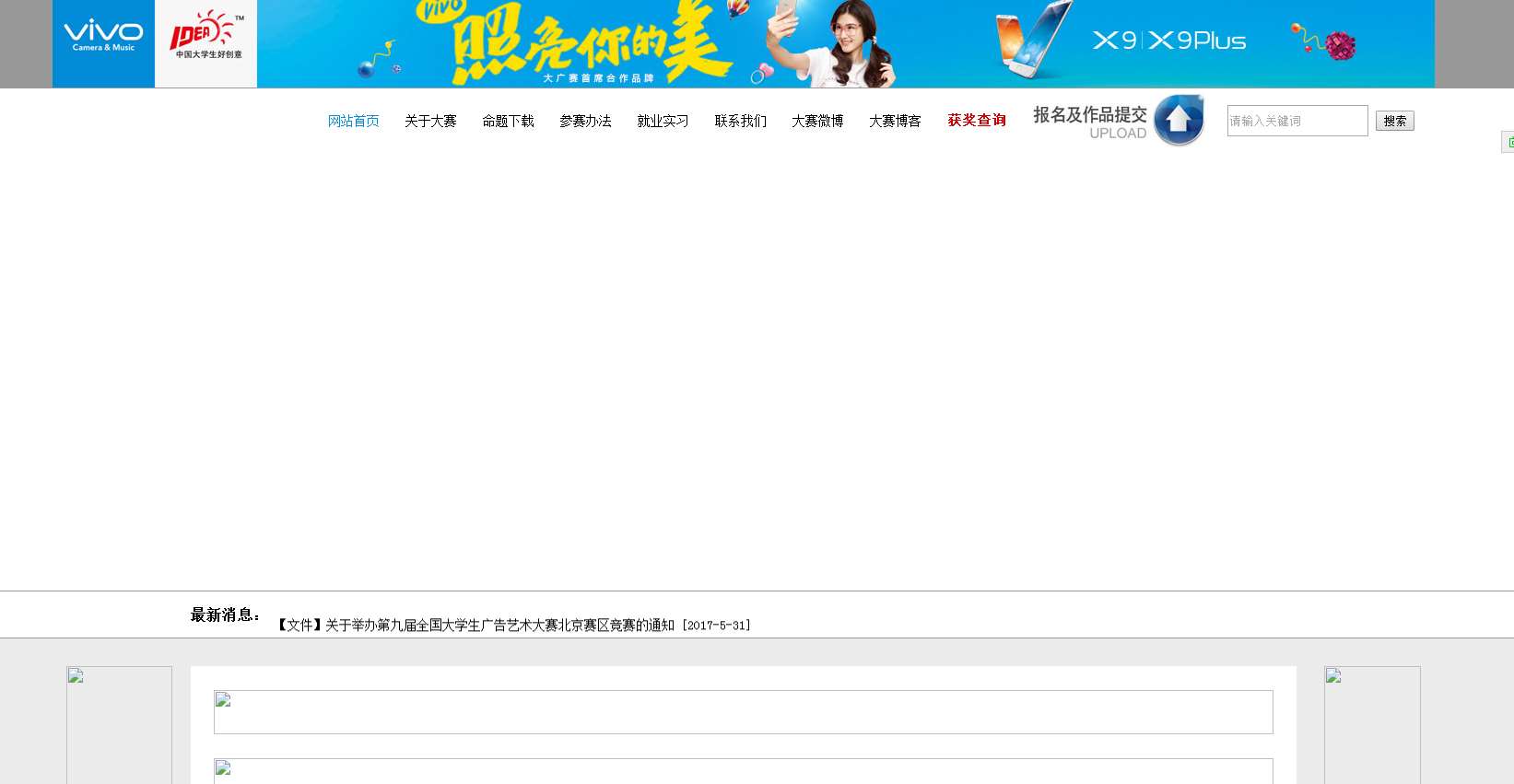1514x784 pixels.
Task: Open the 就业实习 menu item
Action: [663, 121]
